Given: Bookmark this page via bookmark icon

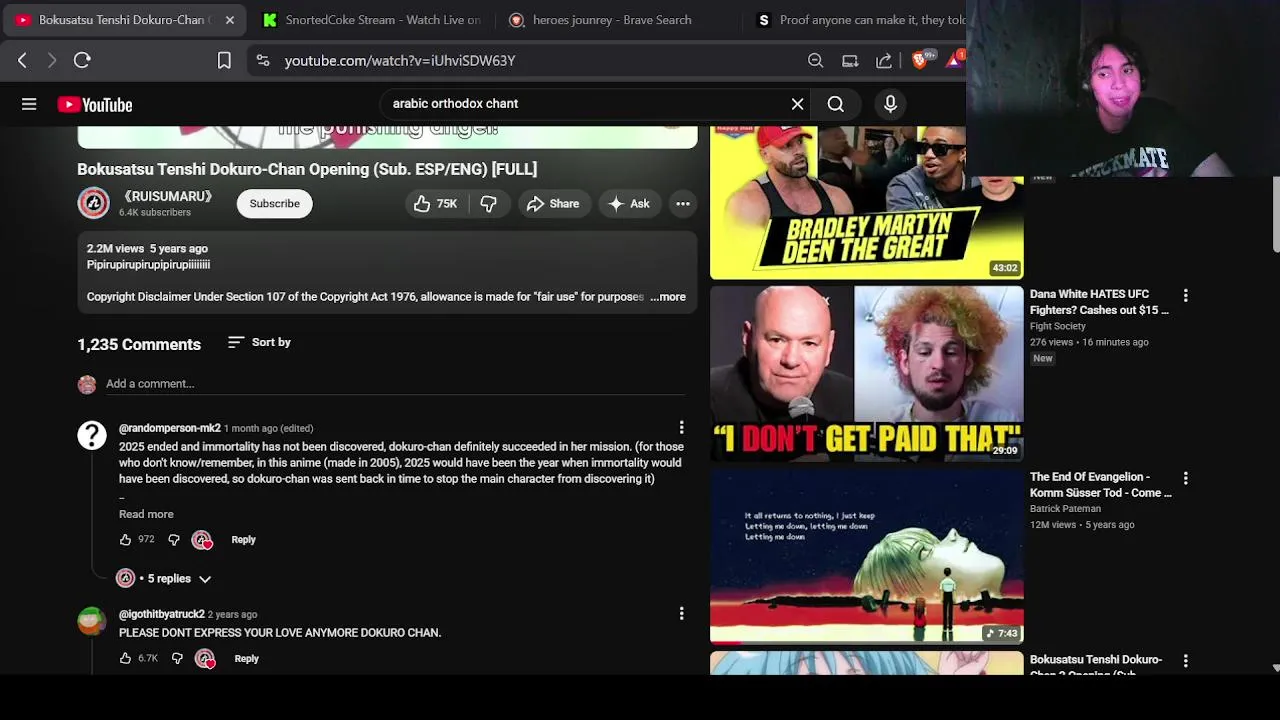Looking at the screenshot, I should 224,60.
